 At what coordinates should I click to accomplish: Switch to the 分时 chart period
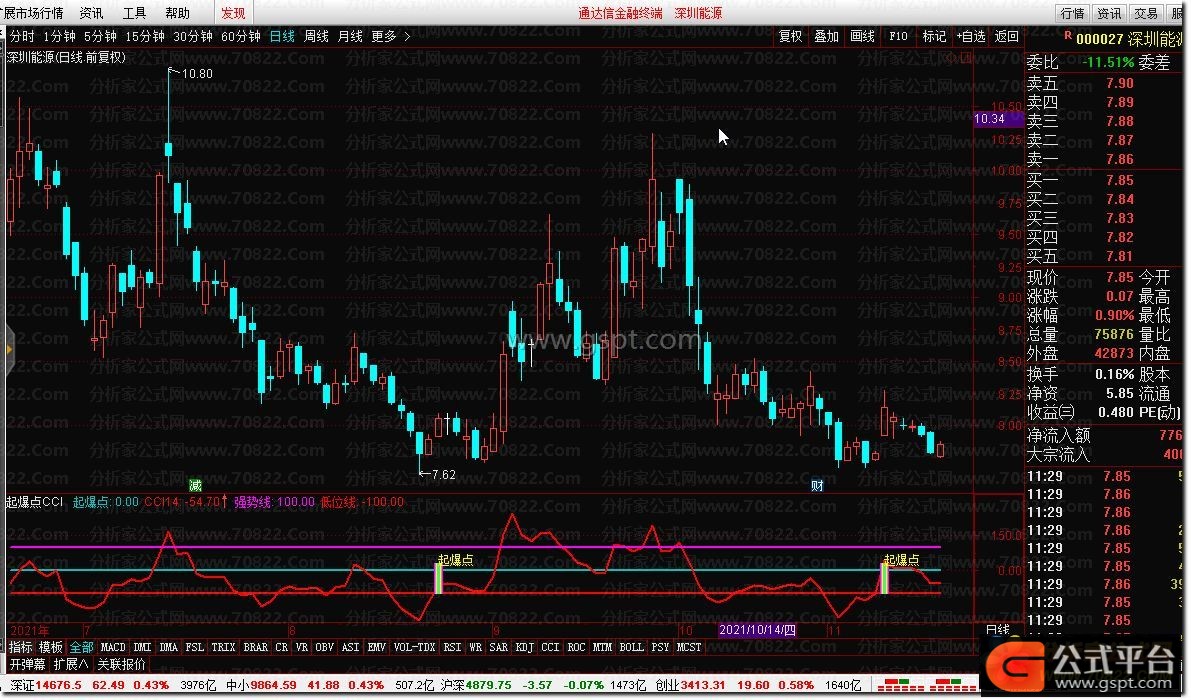click(22, 36)
